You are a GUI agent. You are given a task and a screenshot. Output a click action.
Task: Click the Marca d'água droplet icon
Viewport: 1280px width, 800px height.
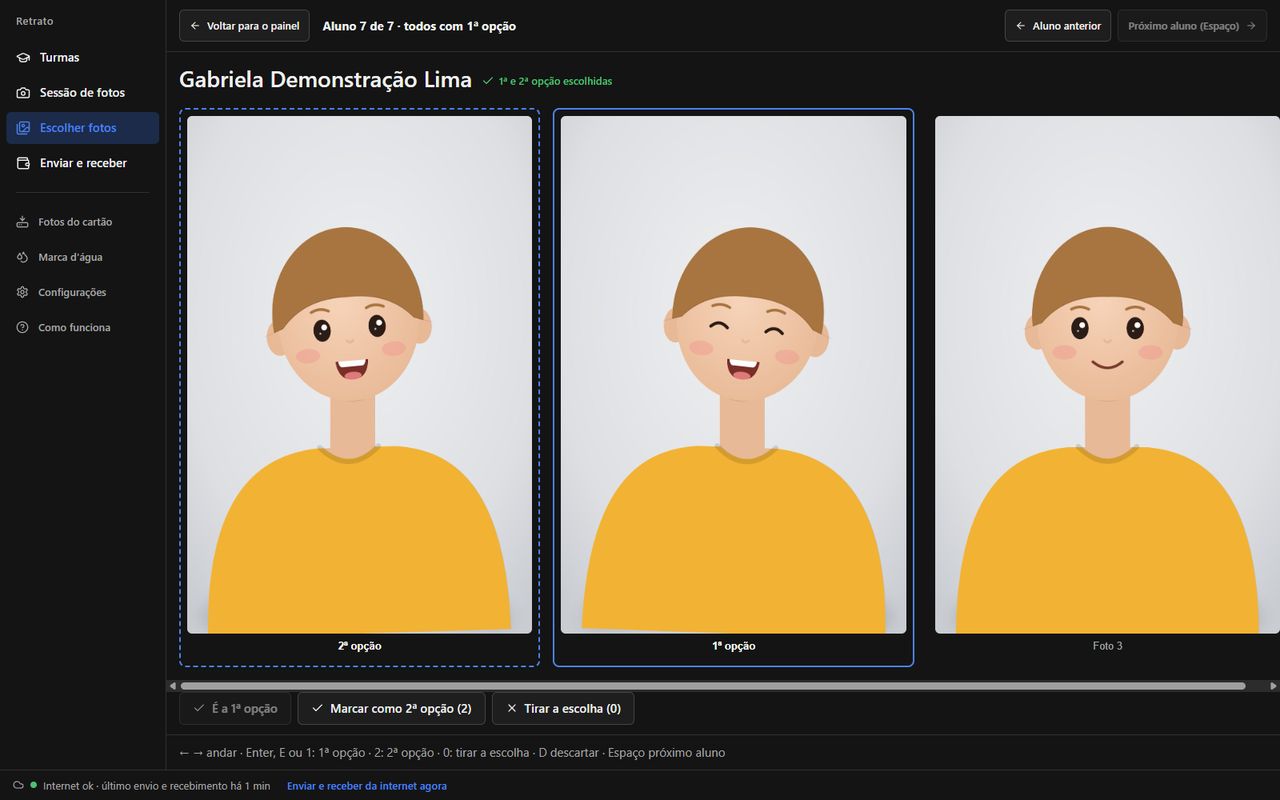click(x=22, y=257)
